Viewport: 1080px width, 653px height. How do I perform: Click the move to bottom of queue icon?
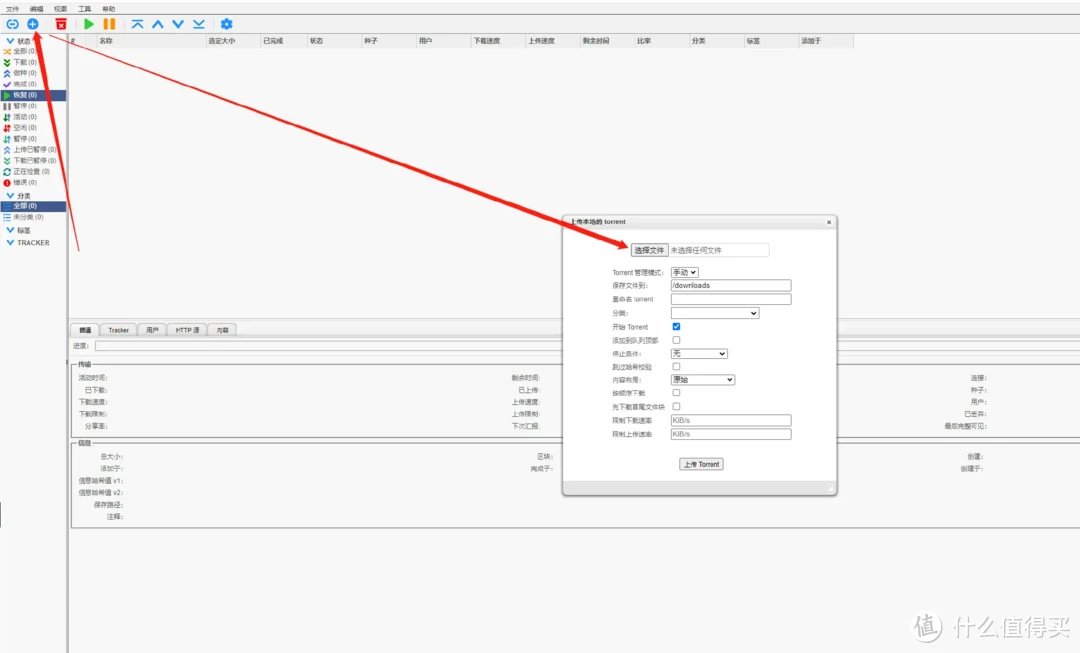click(x=198, y=23)
